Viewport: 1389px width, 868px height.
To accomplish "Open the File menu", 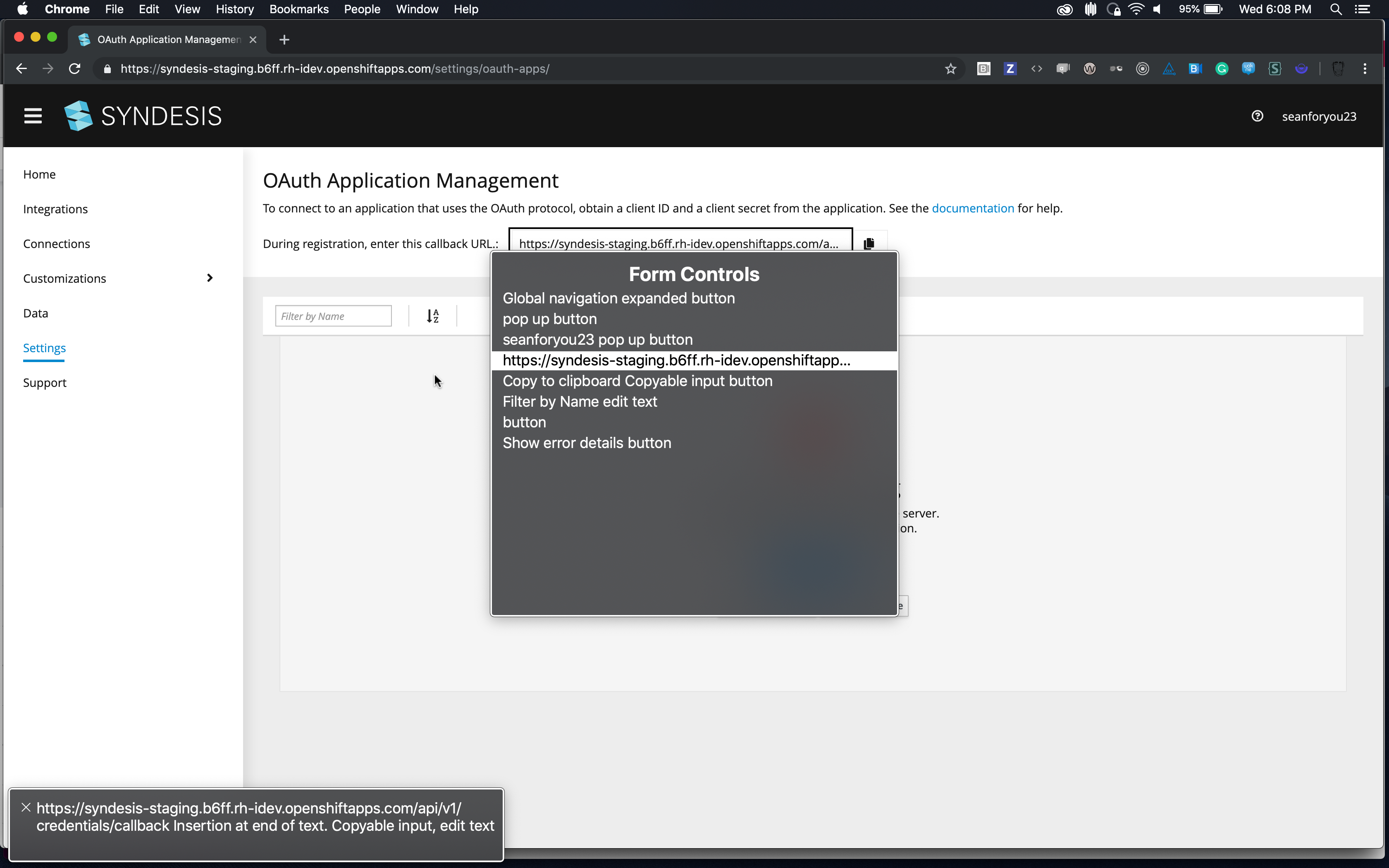I will tap(114, 9).
